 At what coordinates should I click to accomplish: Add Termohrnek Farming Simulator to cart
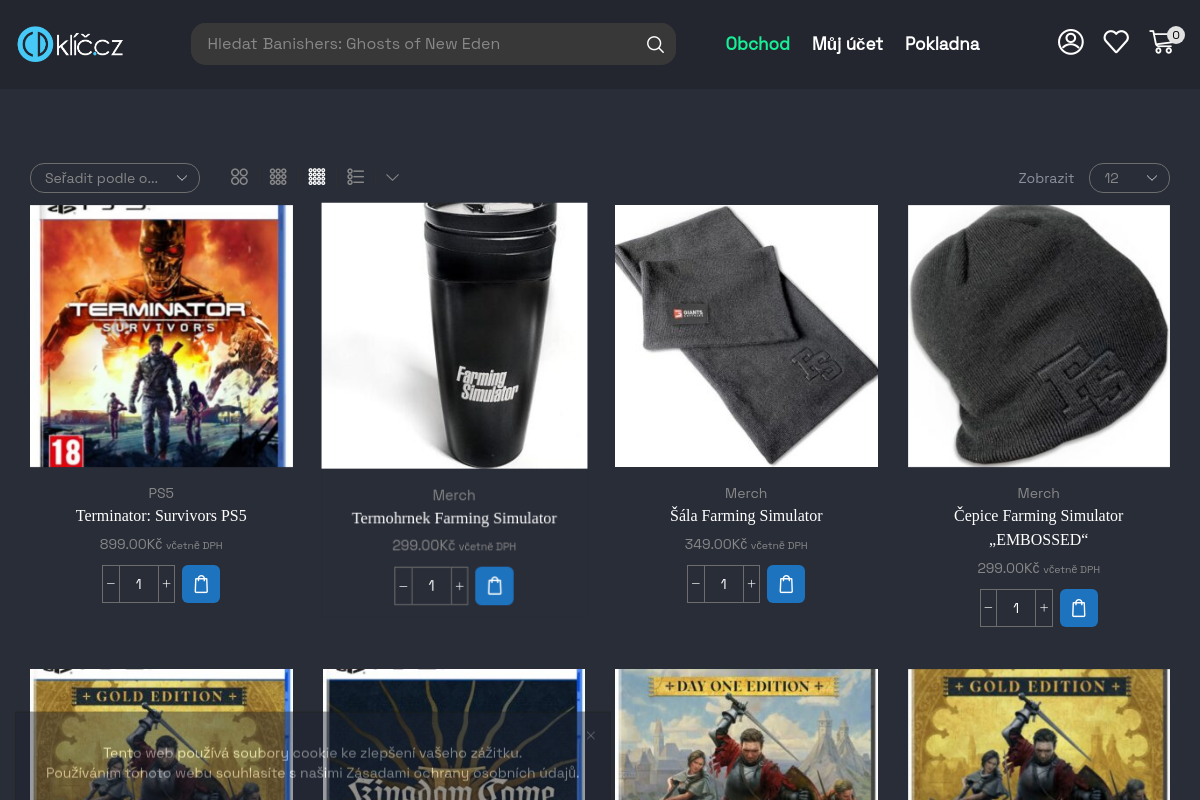(x=494, y=586)
